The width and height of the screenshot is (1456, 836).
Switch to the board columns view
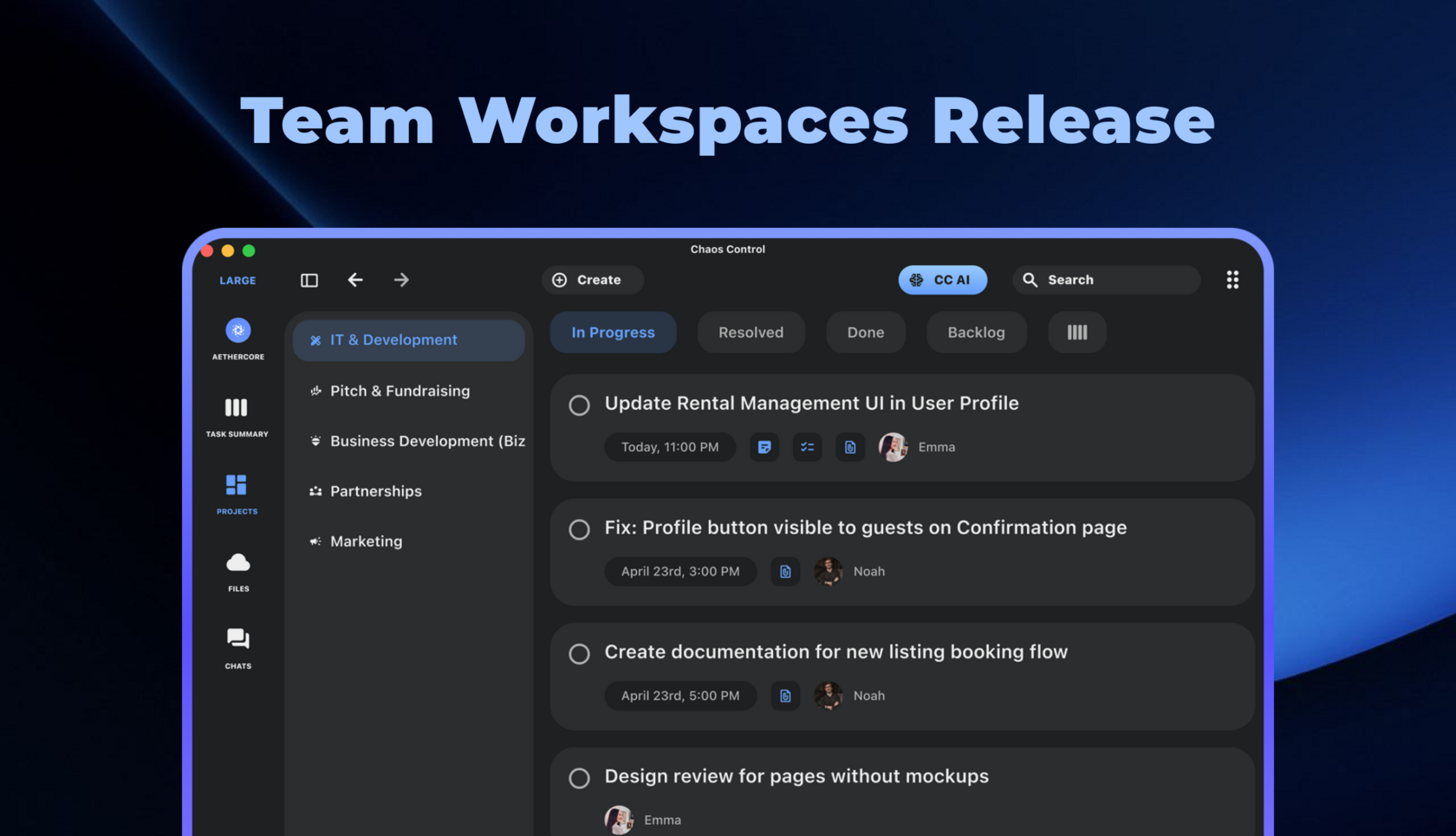coord(1077,333)
